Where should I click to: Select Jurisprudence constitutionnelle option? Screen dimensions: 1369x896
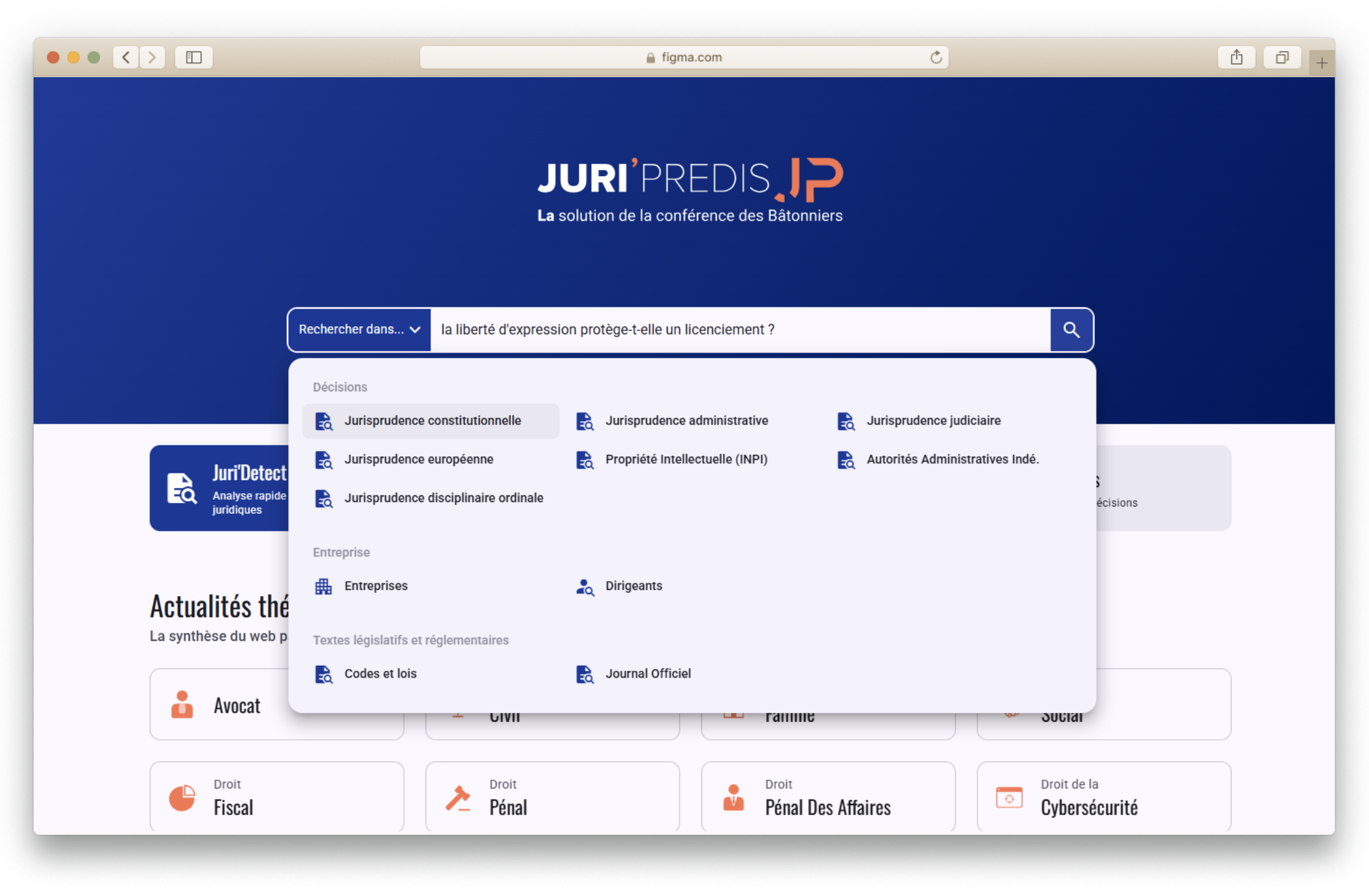[431, 421]
